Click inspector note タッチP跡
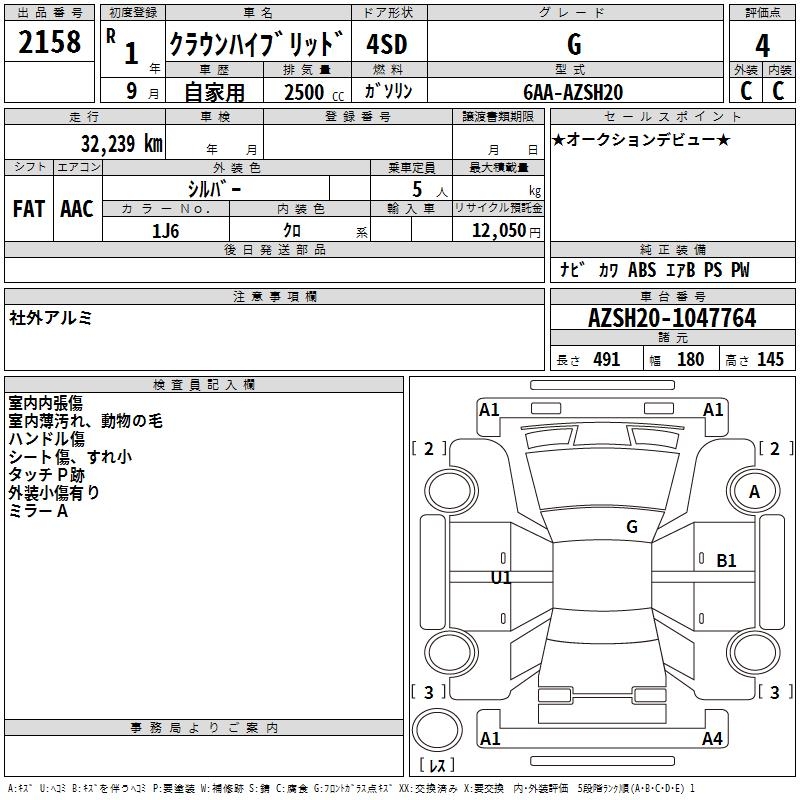 tap(46, 474)
